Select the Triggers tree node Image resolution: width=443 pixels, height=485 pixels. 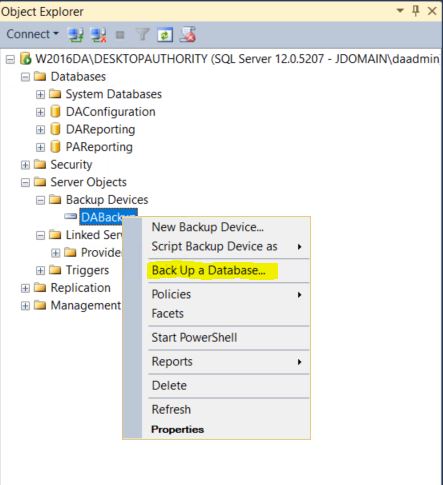87,270
